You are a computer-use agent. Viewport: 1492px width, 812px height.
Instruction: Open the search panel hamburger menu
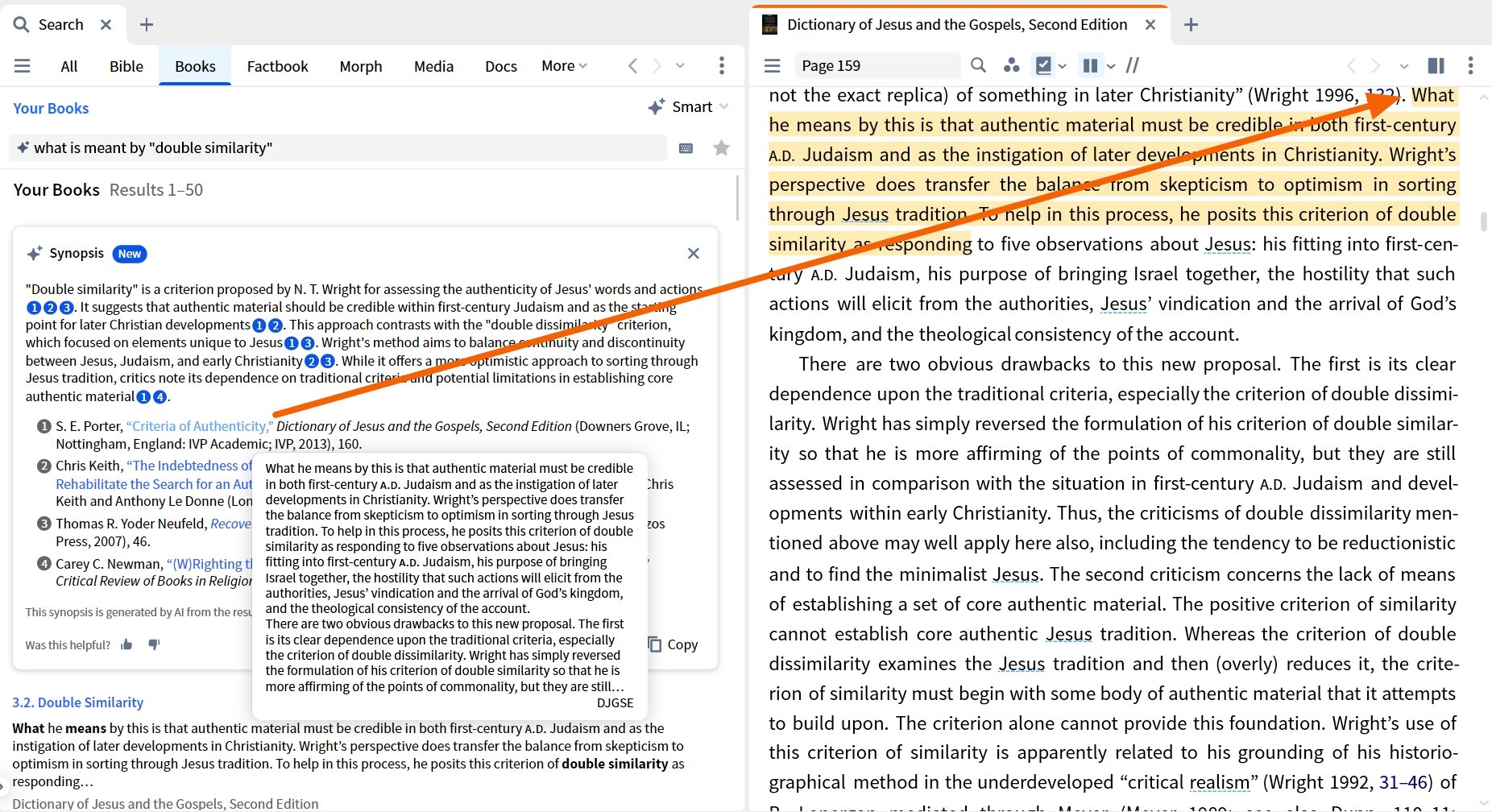point(22,66)
